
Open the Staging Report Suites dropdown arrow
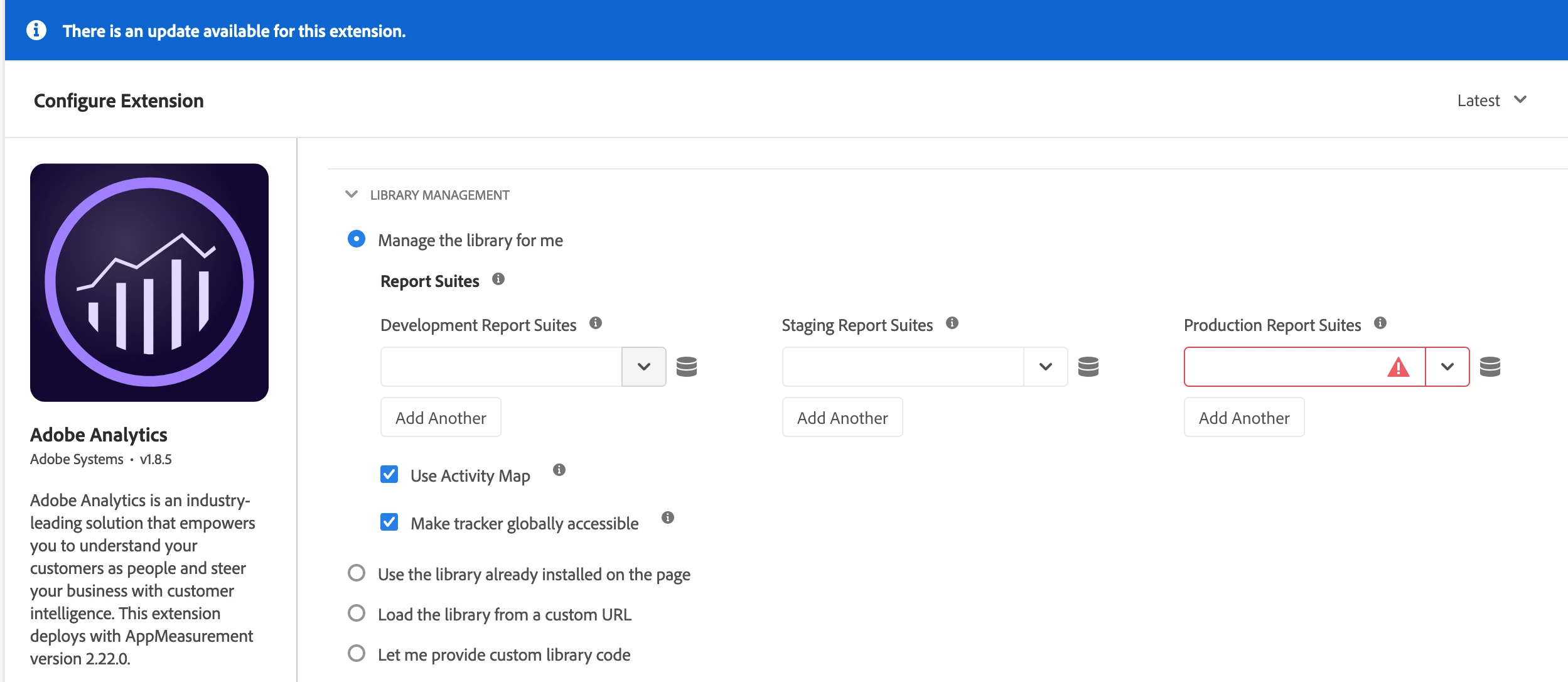(1046, 367)
